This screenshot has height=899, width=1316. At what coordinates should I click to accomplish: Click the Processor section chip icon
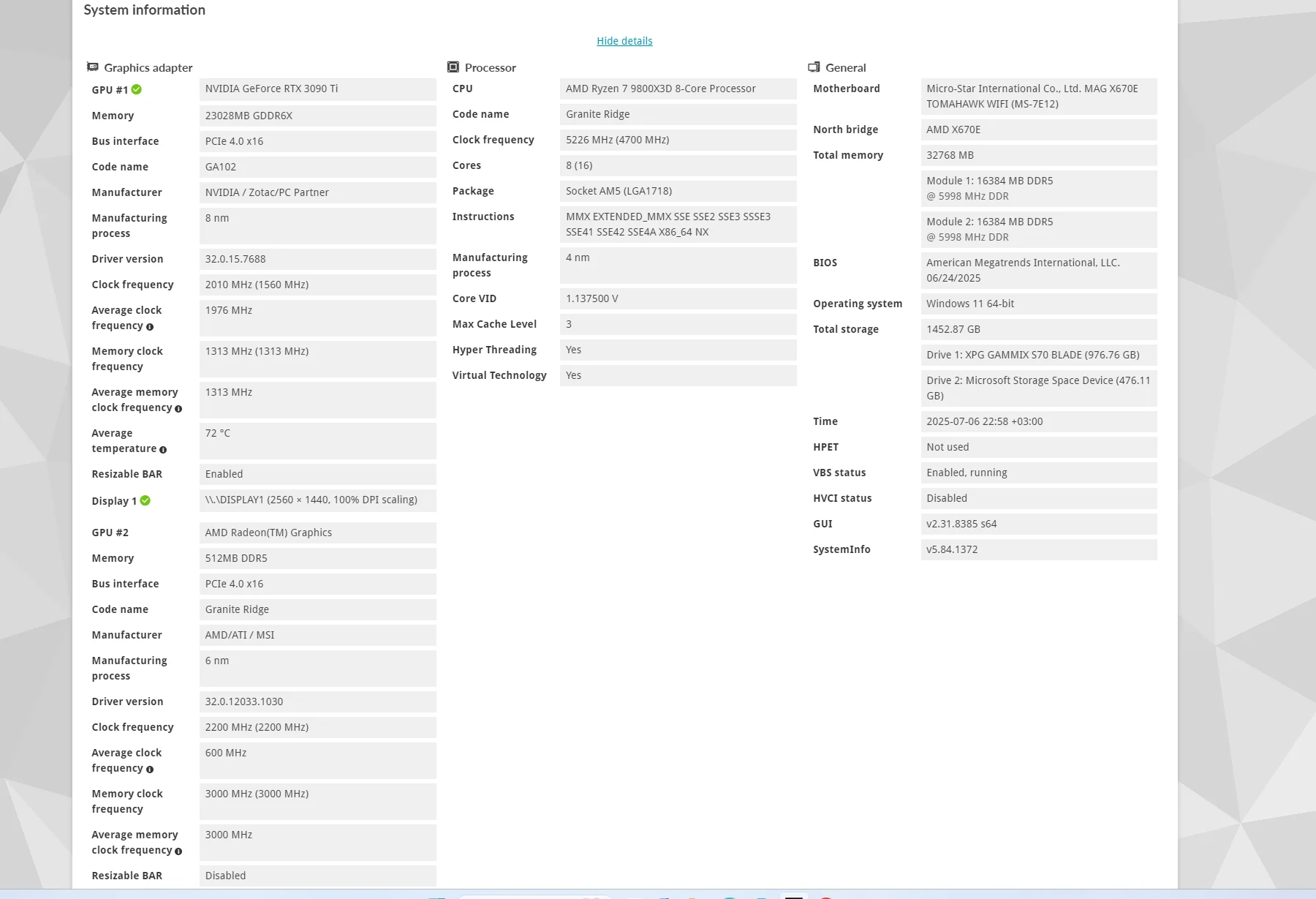coord(453,67)
